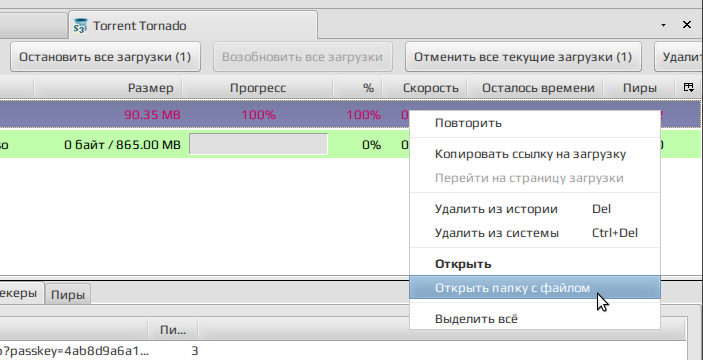Click Отменить все текущие загрузки (1) button
Image resolution: width=703 pixels, height=360 pixels.
point(523,57)
